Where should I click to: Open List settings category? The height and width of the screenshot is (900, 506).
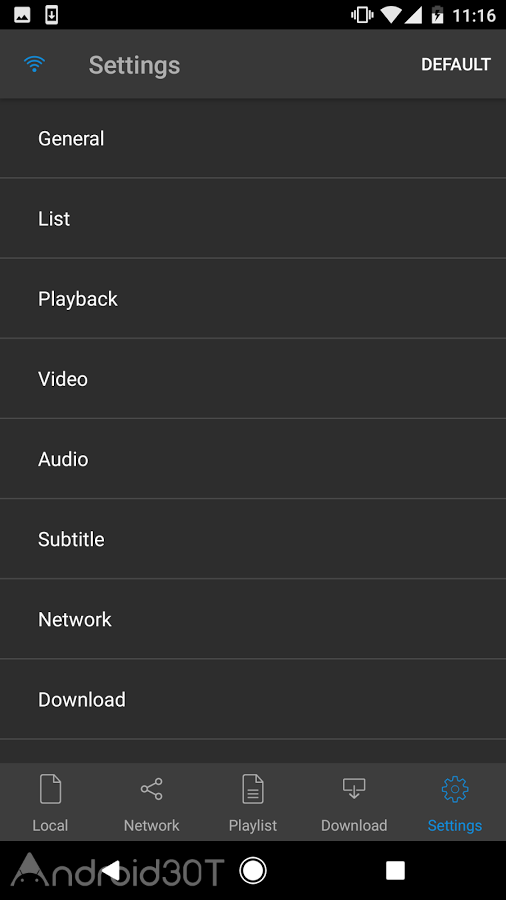(253, 218)
